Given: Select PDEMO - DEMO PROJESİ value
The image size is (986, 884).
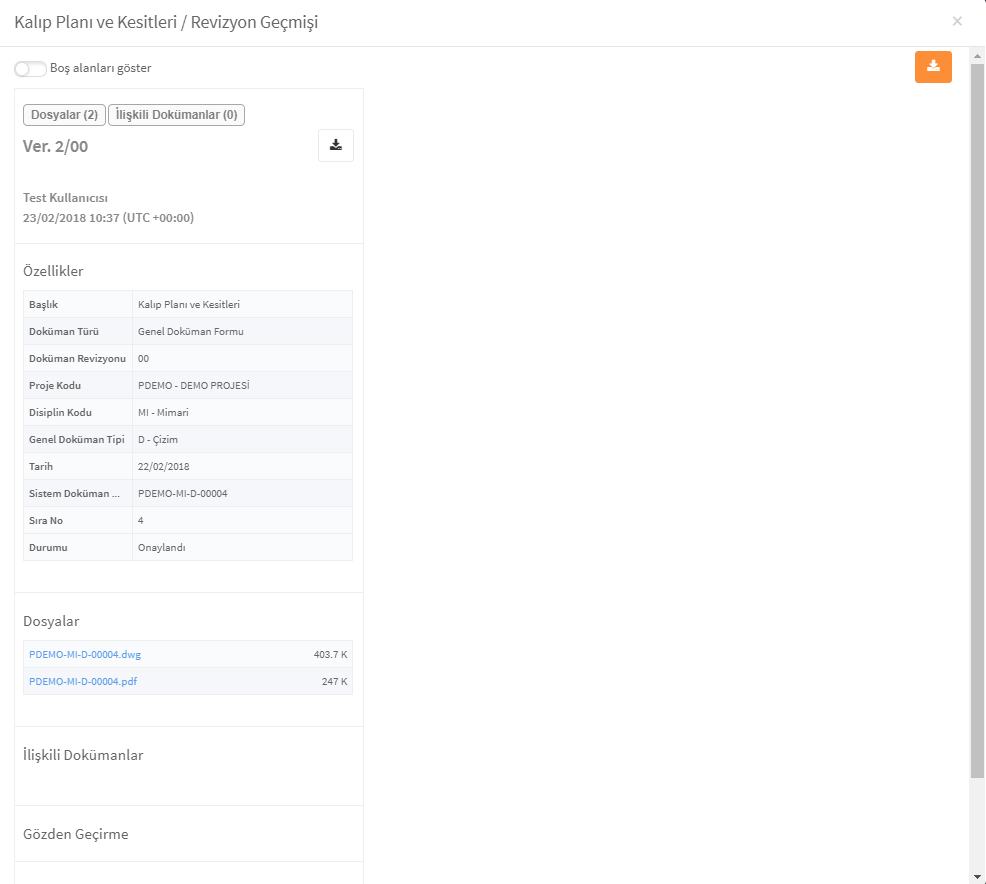Looking at the screenshot, I should 194,385.
